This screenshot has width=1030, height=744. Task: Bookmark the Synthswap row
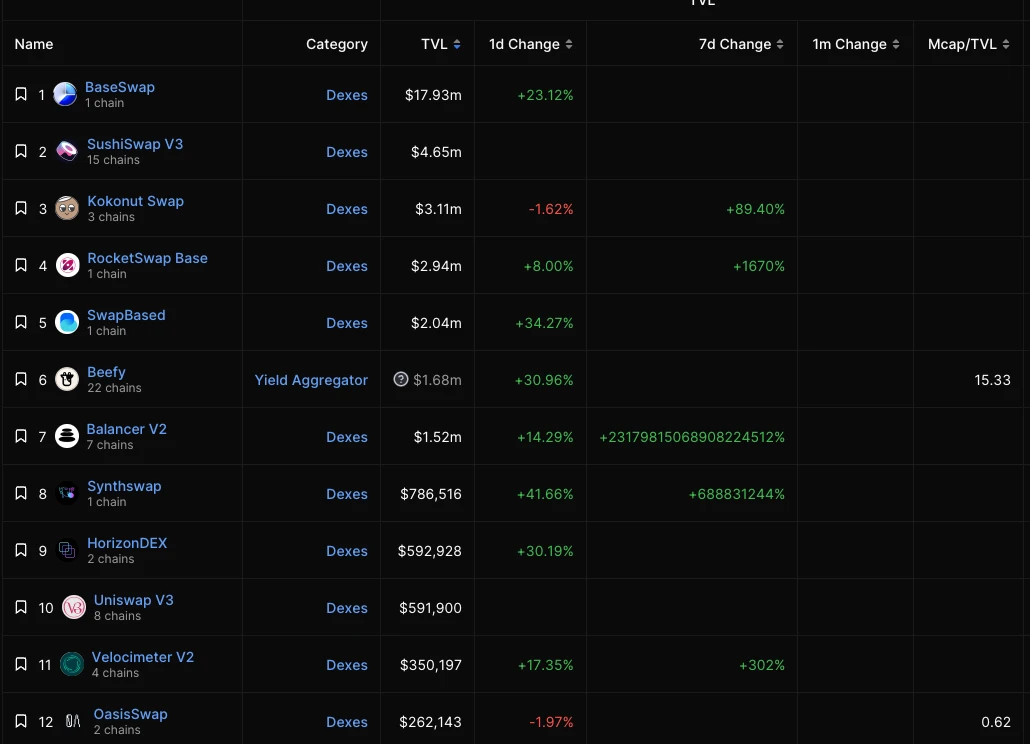click(21, 494)
